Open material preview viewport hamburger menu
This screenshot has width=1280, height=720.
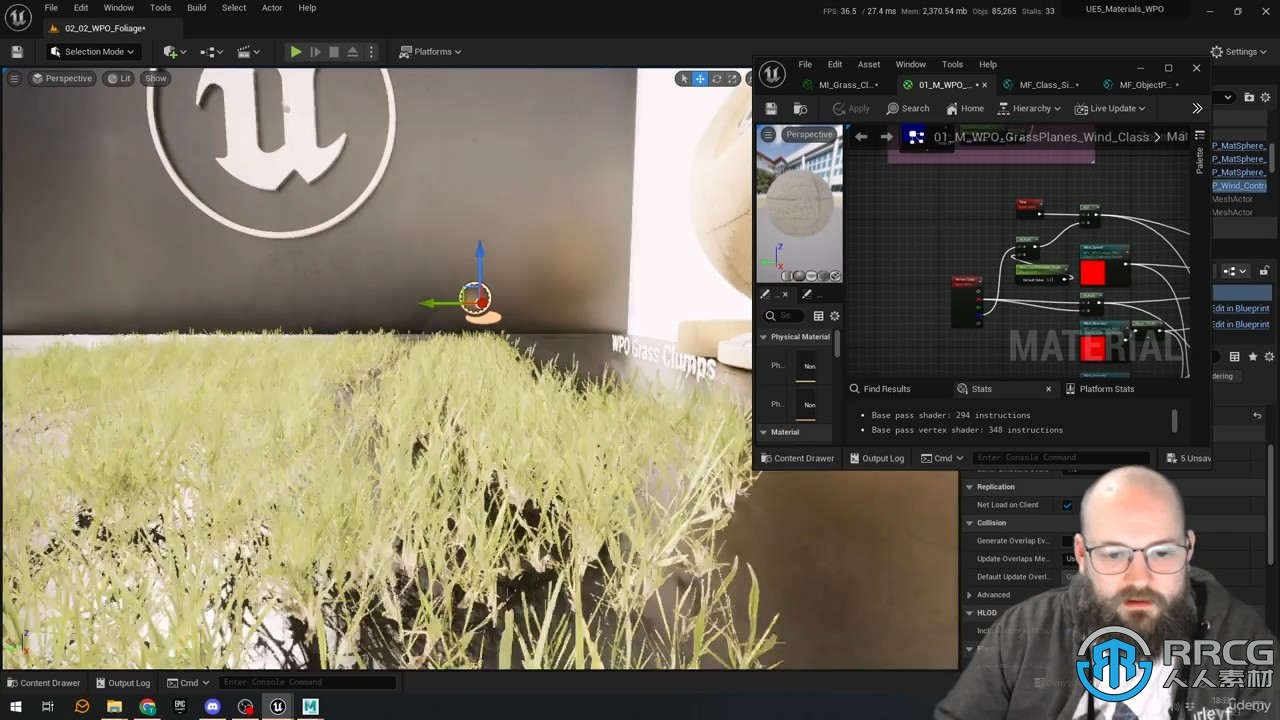click(x=768, y=134)
